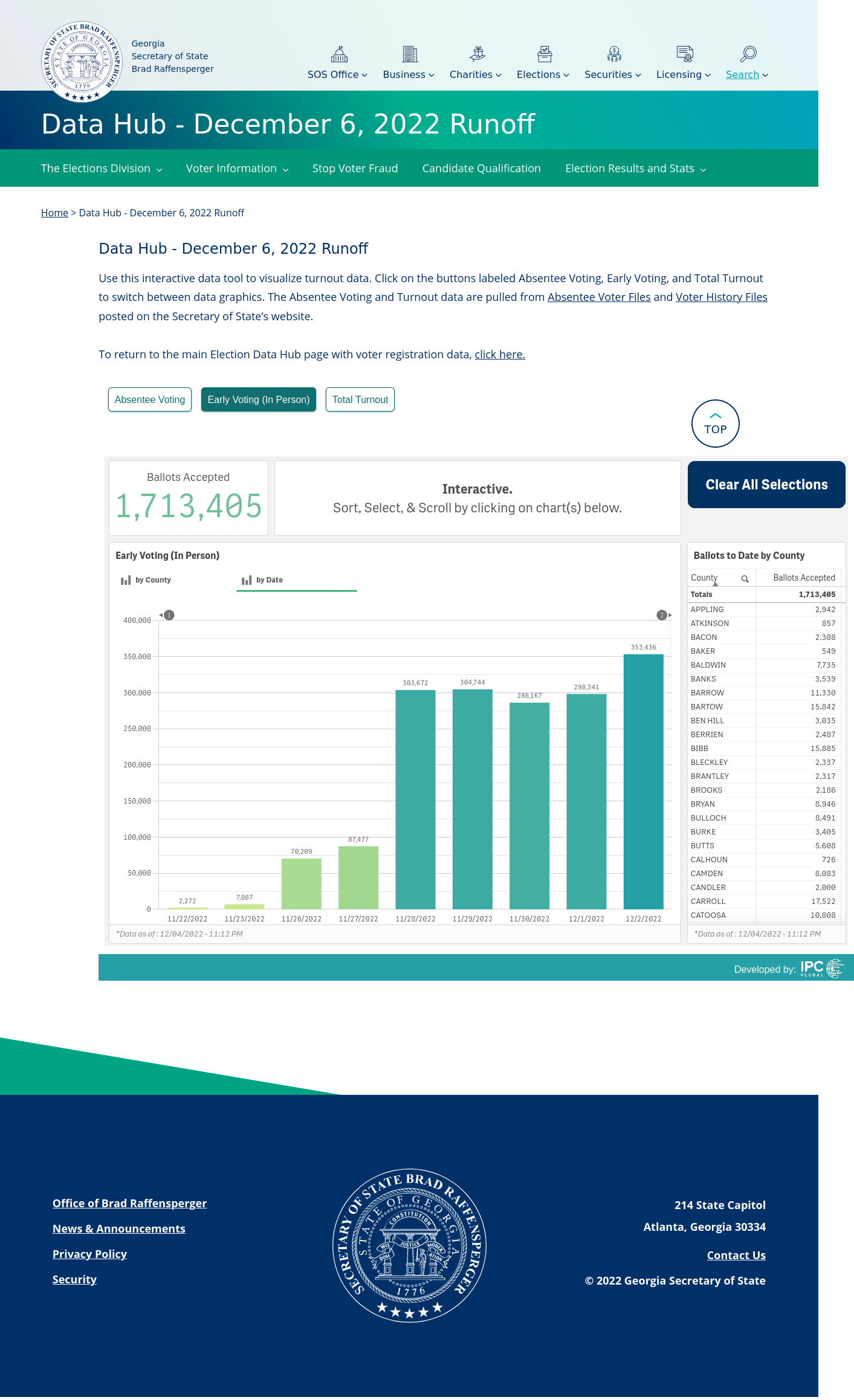Click the bar chart icon beside by Date

click(247, 580)
